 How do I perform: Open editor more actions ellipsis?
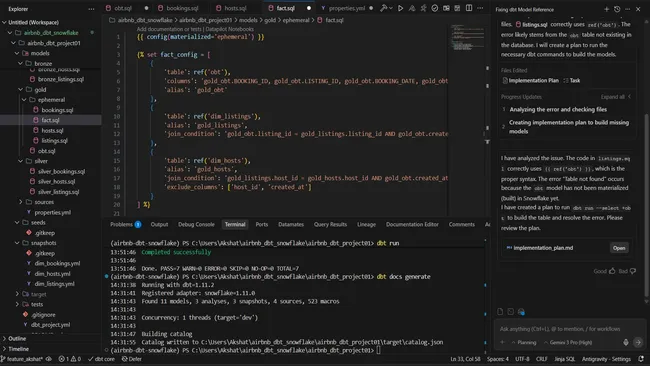(480, 8)
